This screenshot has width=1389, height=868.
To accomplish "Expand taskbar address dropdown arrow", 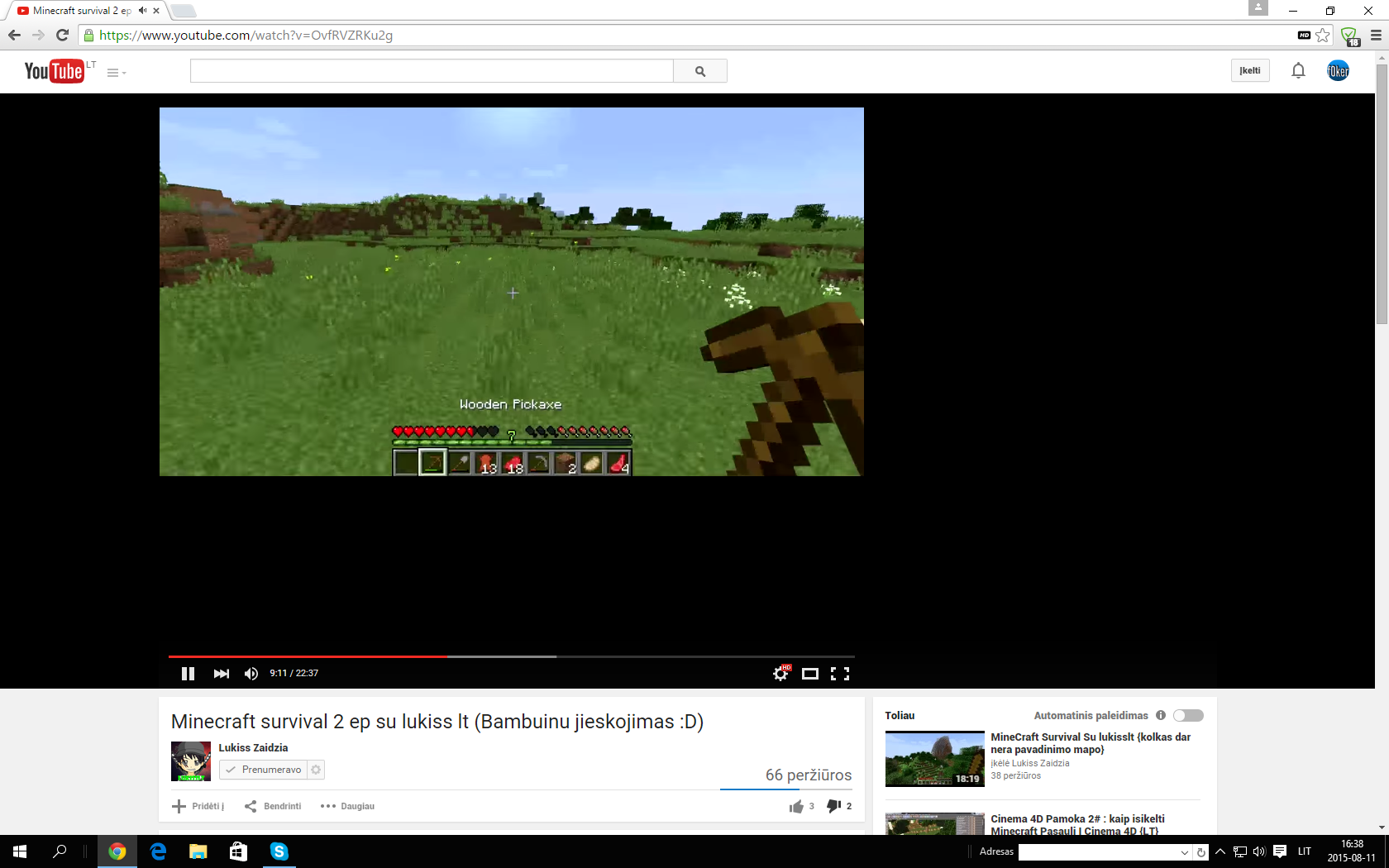I will coord(1184,852).
